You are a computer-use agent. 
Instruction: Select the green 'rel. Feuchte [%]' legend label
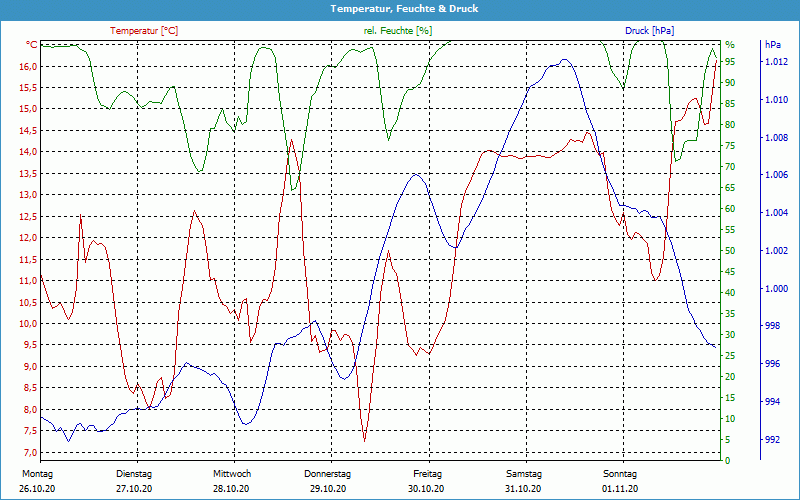click(x=398, y=31)
